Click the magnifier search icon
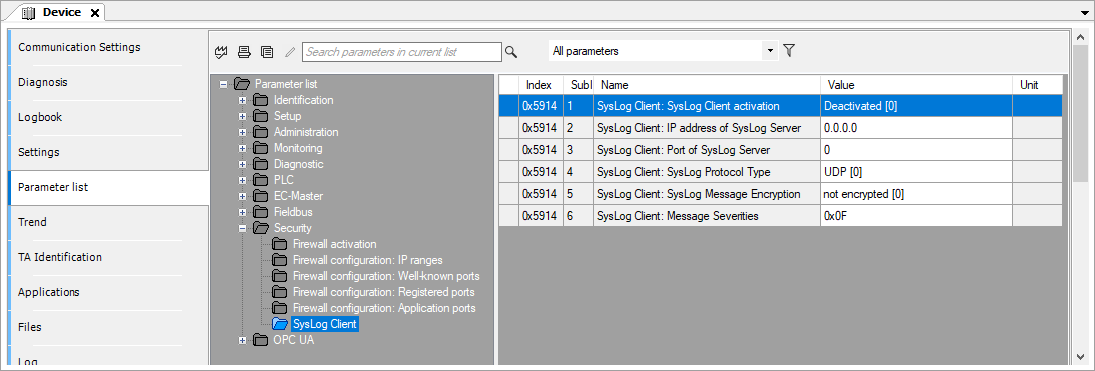 coord(511,51)
